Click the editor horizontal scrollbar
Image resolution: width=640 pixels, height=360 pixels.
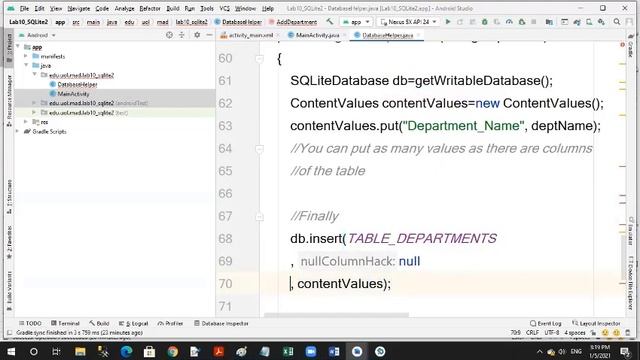click(x=336, y=315)
